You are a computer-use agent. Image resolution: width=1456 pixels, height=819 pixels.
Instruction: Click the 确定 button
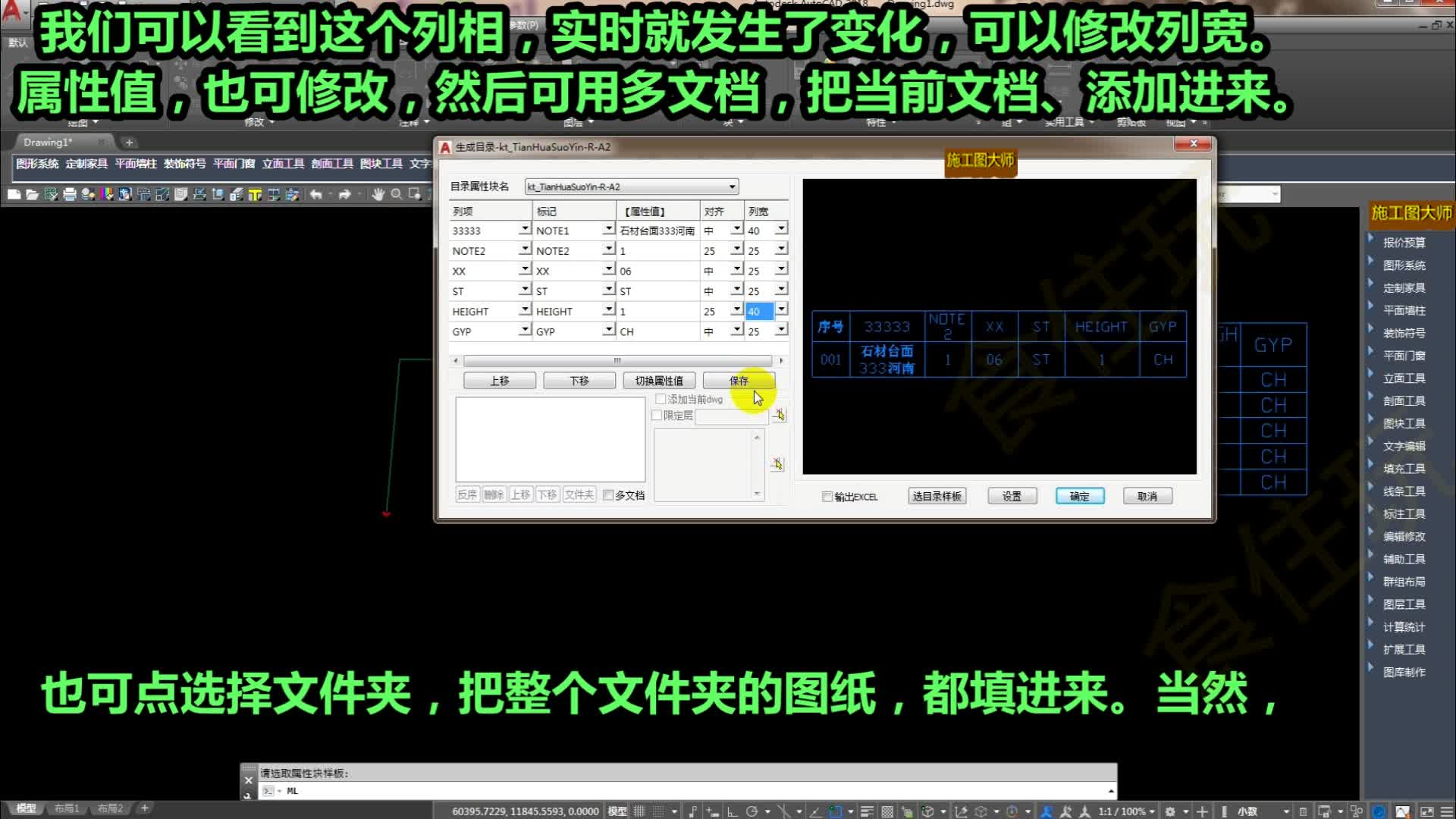tap(1080, 496)
